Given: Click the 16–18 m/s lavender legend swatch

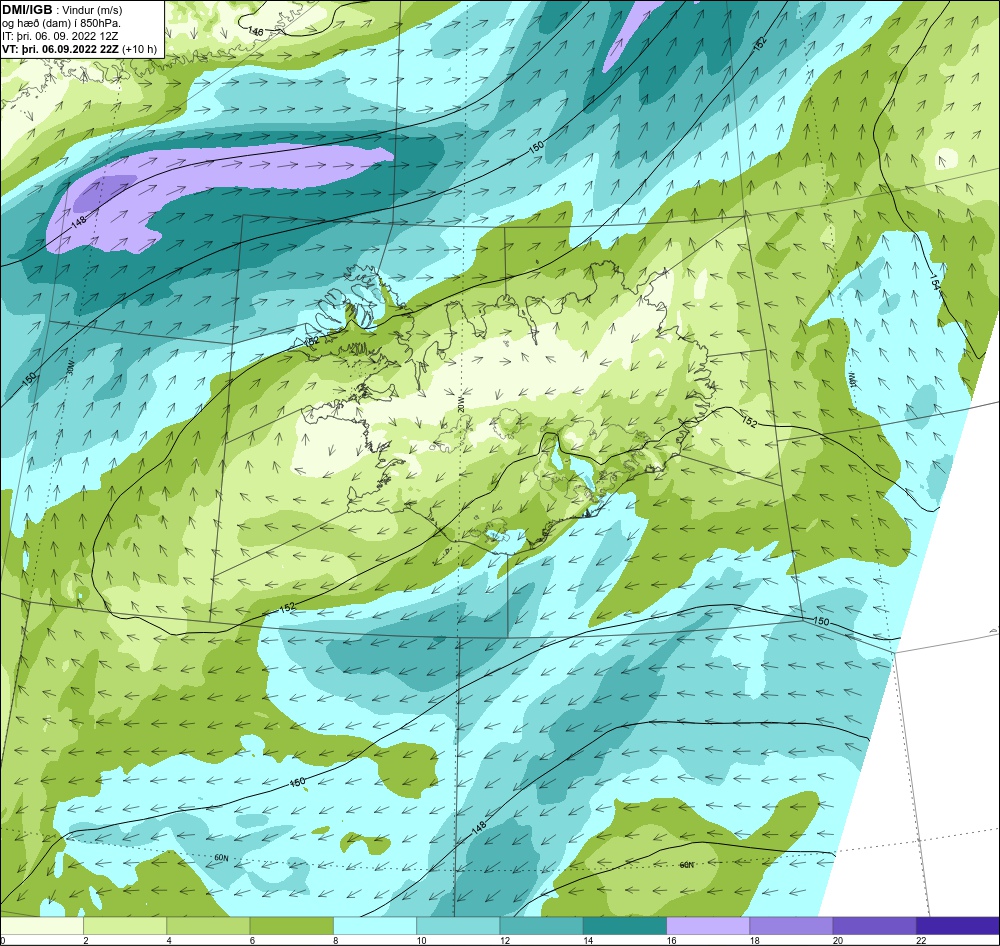Looking at the screenshot, I should (x=708, y=925).
